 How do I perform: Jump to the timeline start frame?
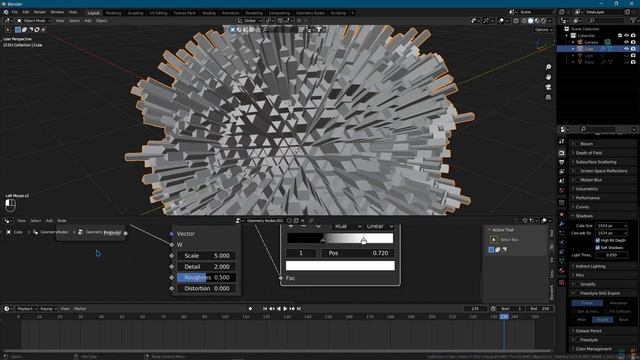point(265,309)
